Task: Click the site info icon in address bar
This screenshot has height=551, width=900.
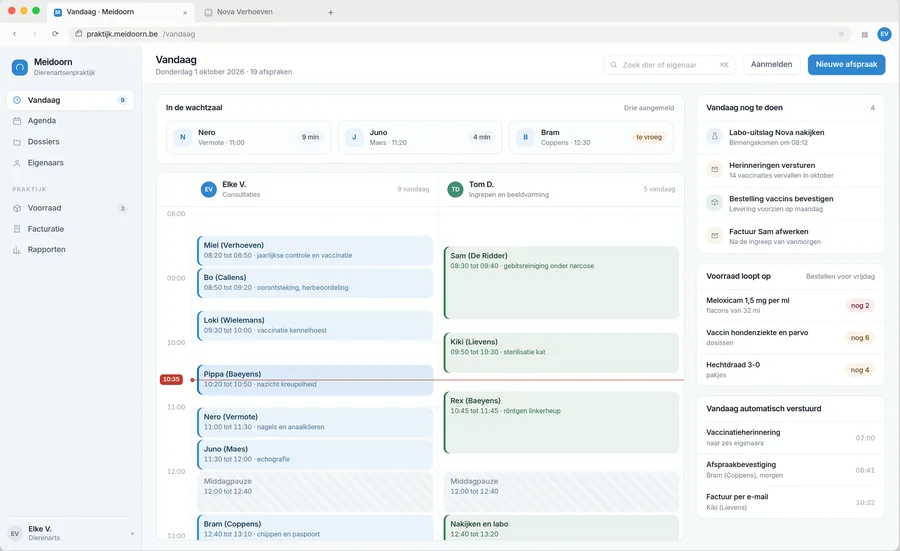Action: (x=79, y=34)
